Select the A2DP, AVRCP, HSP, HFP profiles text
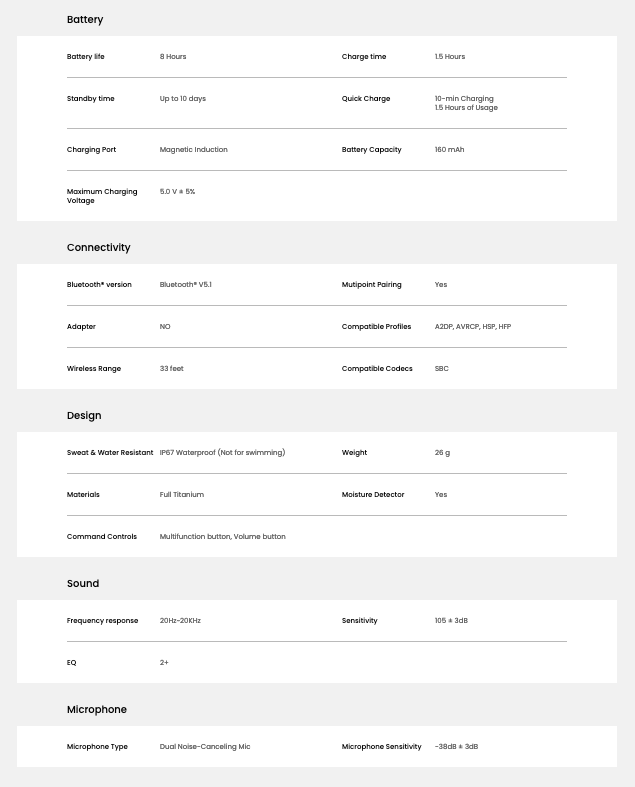Viewport: 635px width, 787px height. click(472, 327)
